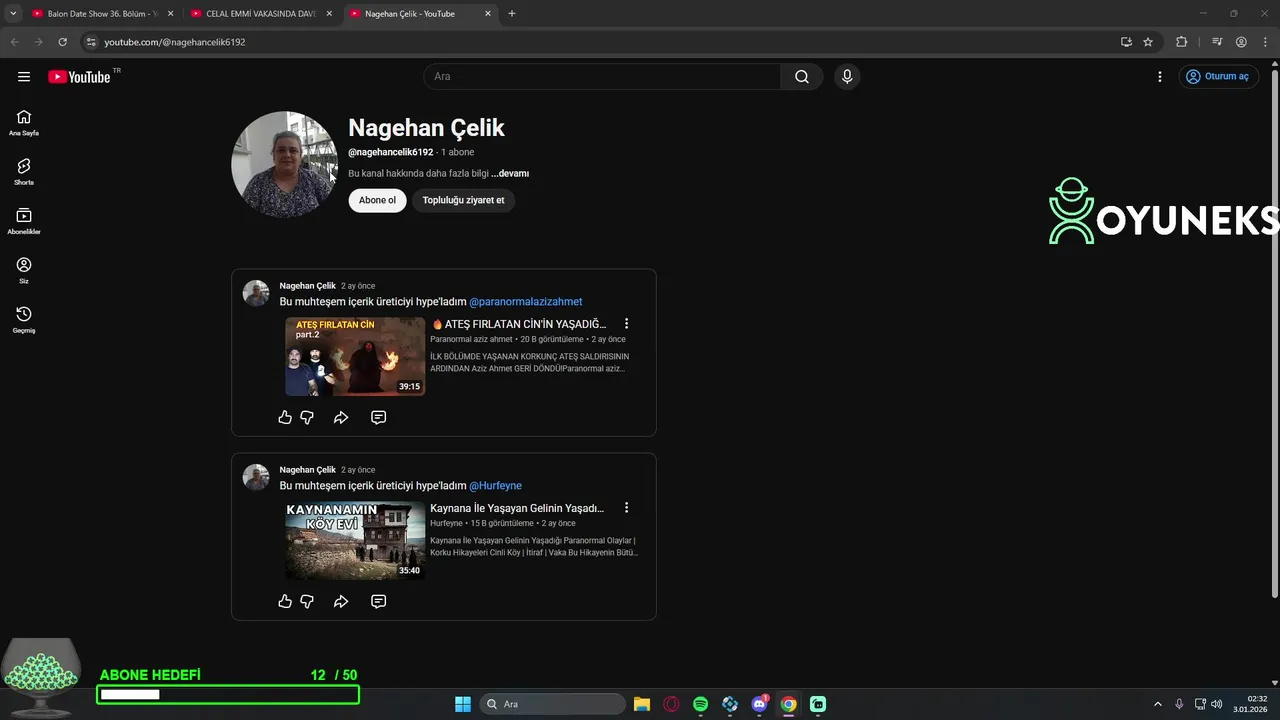Reload the page in Chrome
1280x720 pixels.
tap(62, 42)
